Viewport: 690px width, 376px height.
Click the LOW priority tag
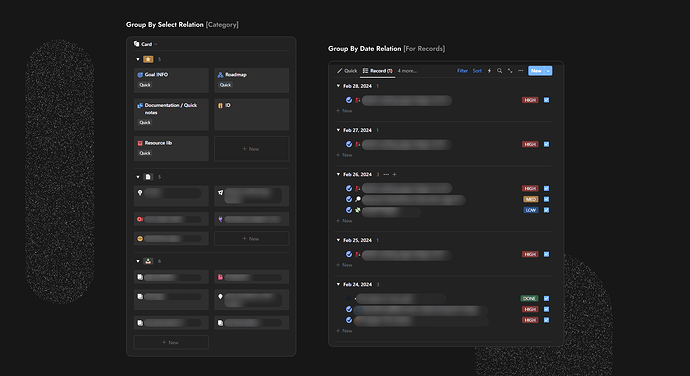point(531,210)
